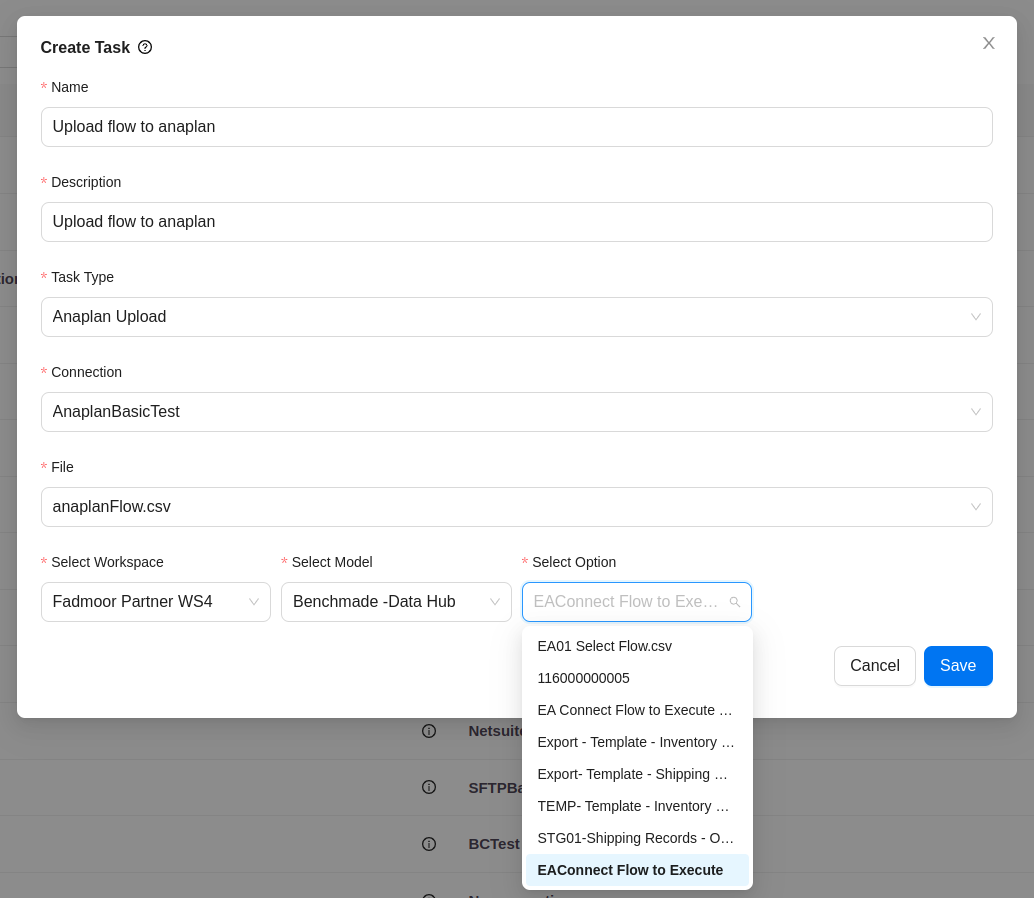Open the Task Type dropdown
The height and width of the screenshot is (898, 1034).
tap(516, 316)
